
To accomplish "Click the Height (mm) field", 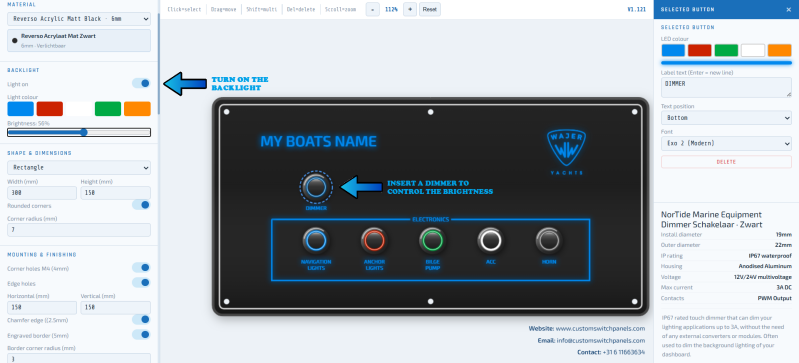I will click(116, 193).
